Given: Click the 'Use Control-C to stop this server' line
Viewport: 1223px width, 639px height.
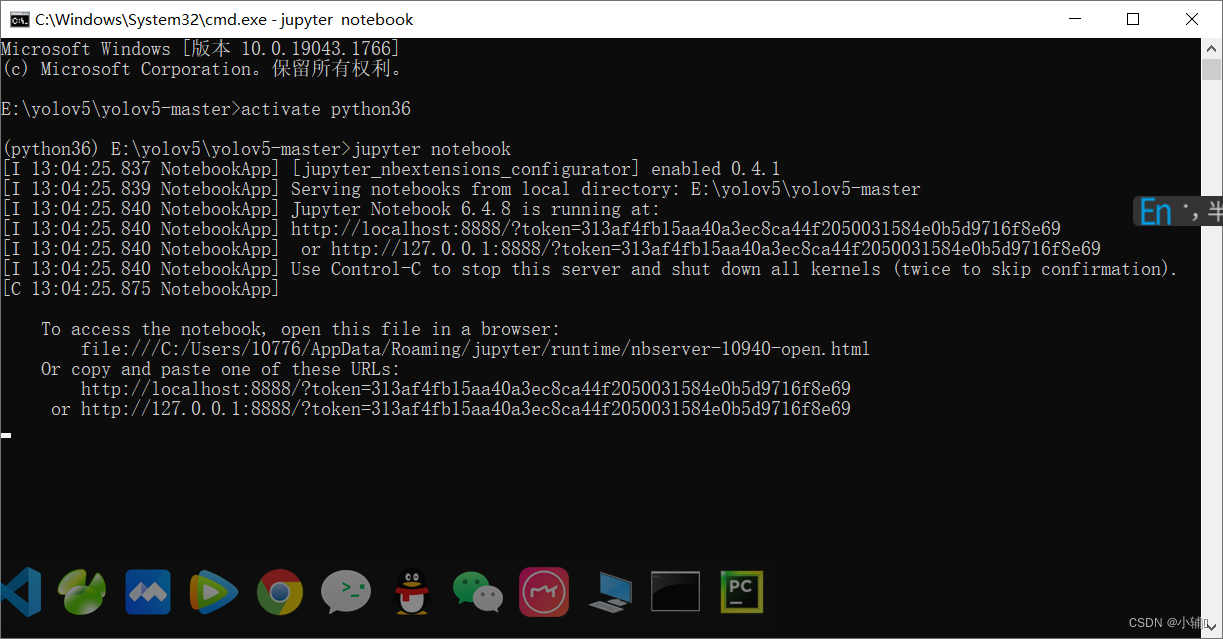Looking at the screenshot, I should click(589, 269).
